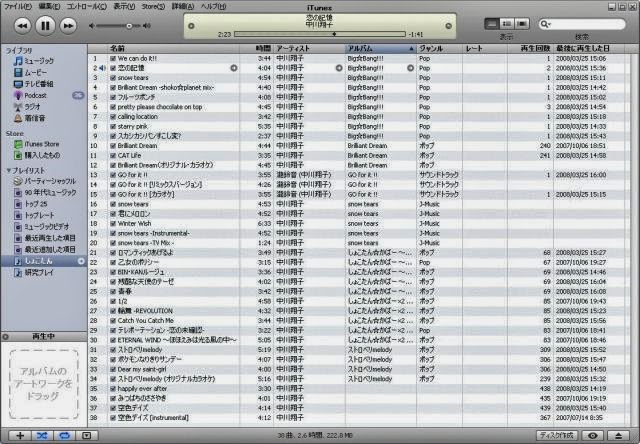Select テレビ番組 in the library sidebar
The height and width of the screenshot is (444, 640).
(x=39, y=84)
